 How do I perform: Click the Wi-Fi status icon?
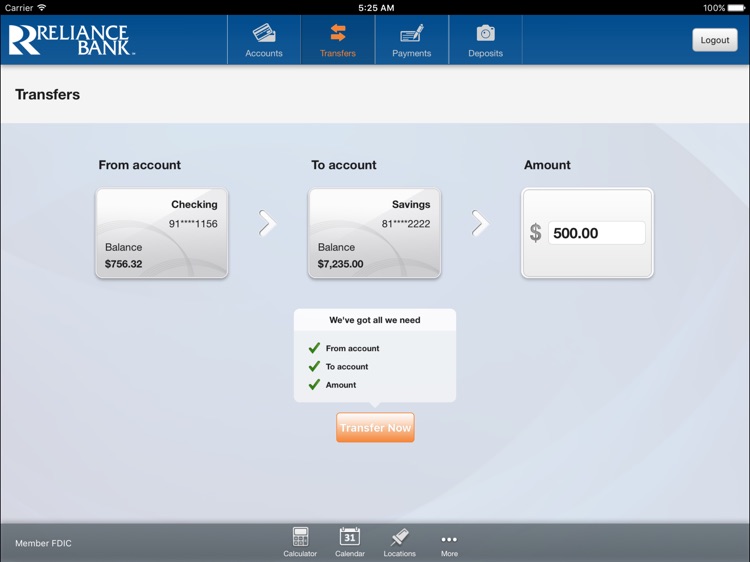click(42, 8)
